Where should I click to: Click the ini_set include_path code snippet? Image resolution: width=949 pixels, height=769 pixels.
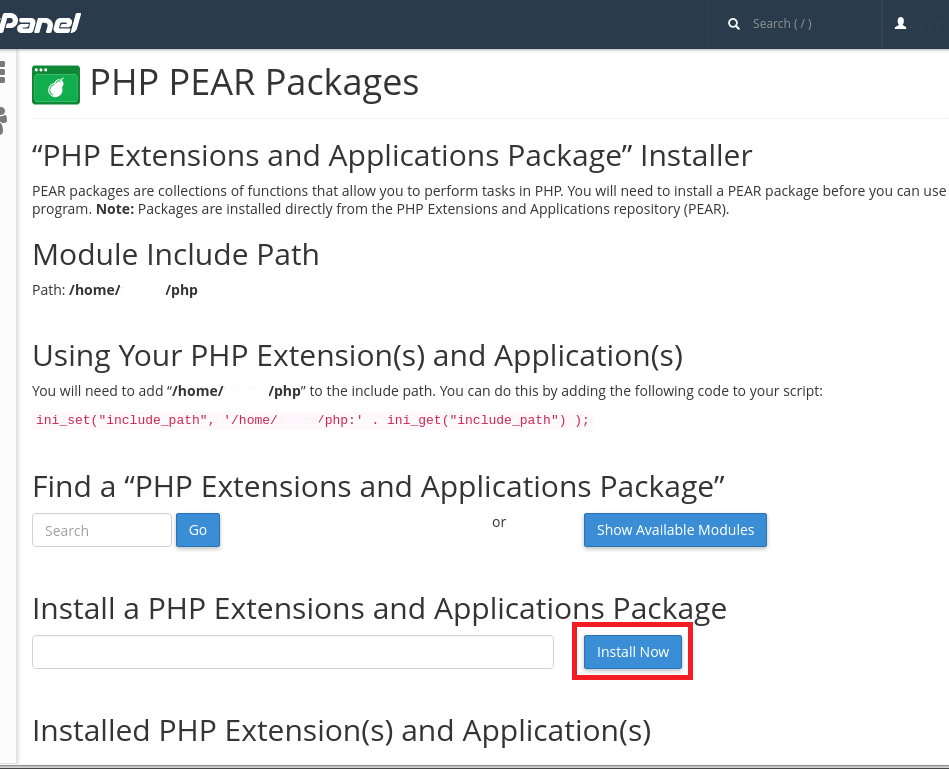point(312,420)
